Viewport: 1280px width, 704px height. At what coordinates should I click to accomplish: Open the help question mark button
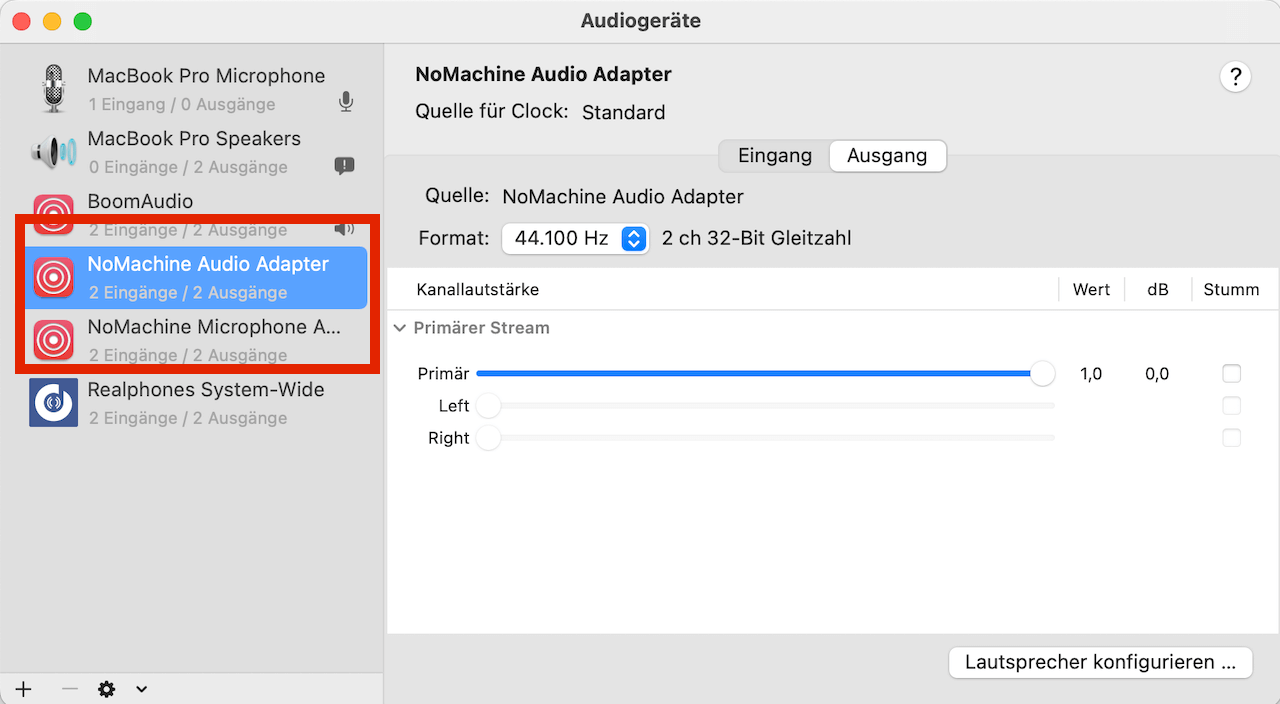(1236, 77)
